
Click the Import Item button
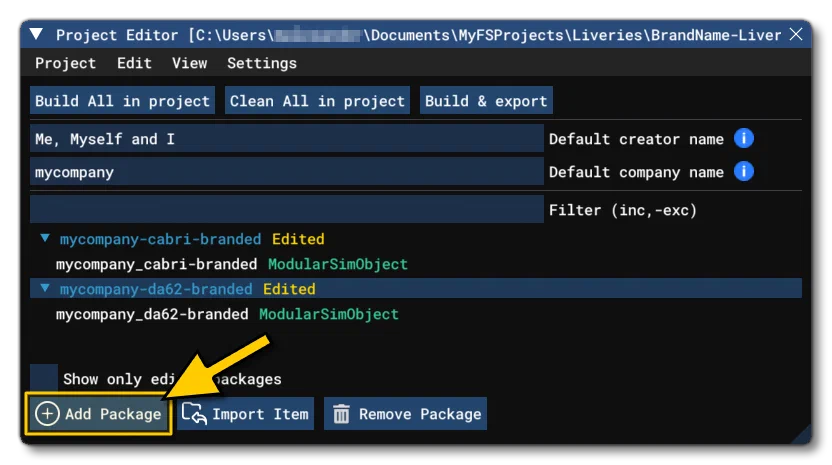coord(245,414)
